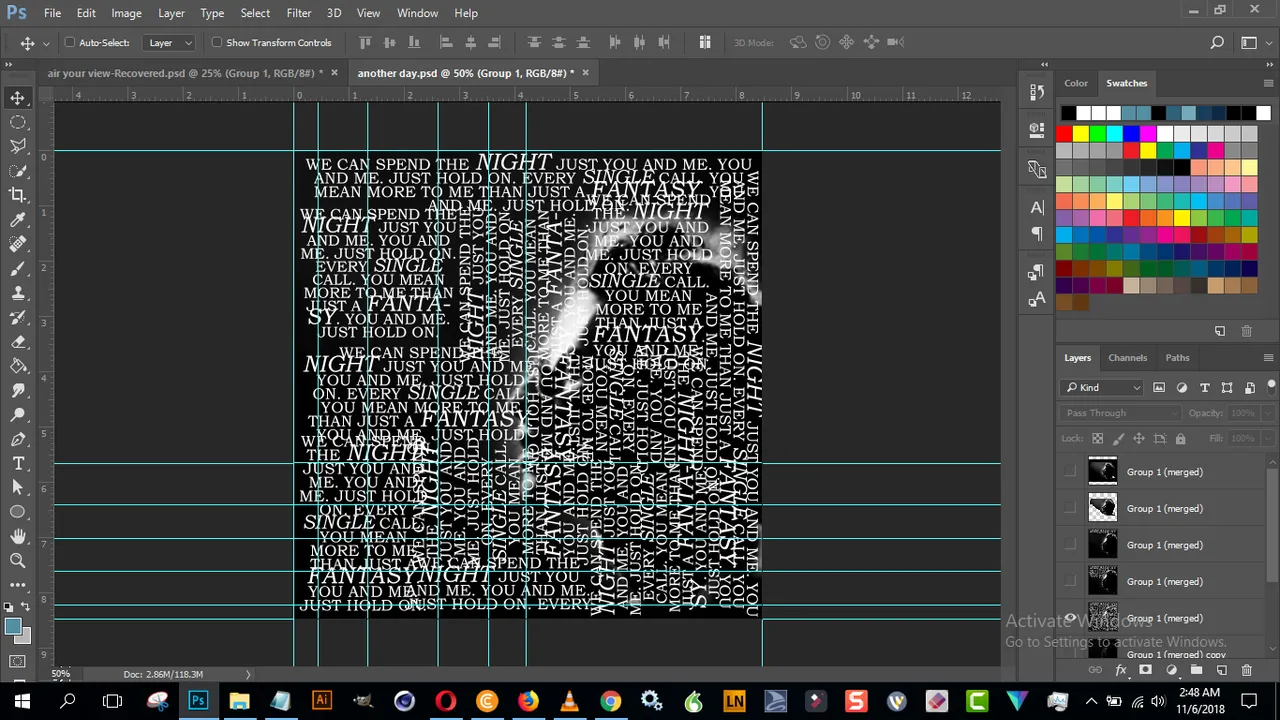Open the Paragraph panel icon
Viewport: 1280px width, 720px height.
pyautogui.click(x=1037, y=233)
